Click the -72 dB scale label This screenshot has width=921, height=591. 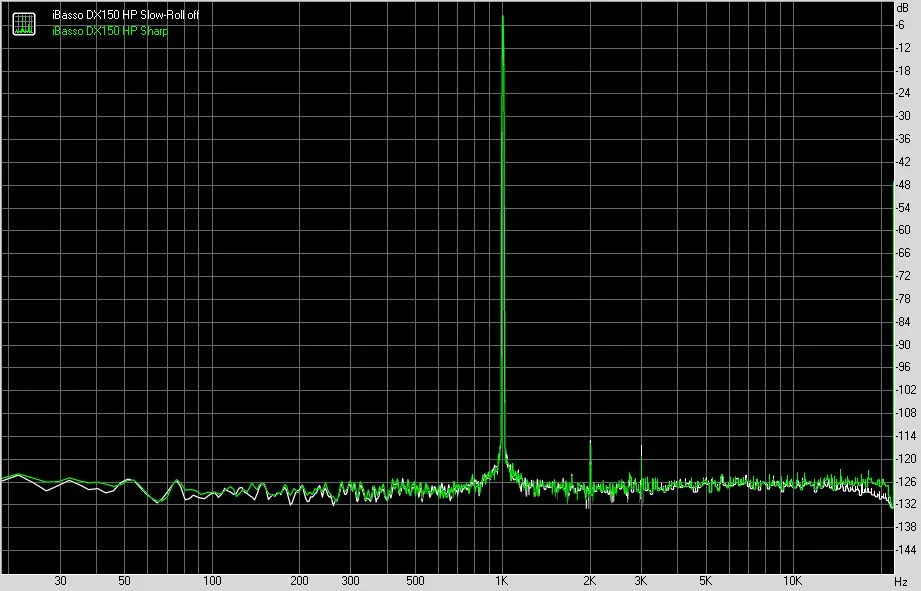(x=903, y=276)
